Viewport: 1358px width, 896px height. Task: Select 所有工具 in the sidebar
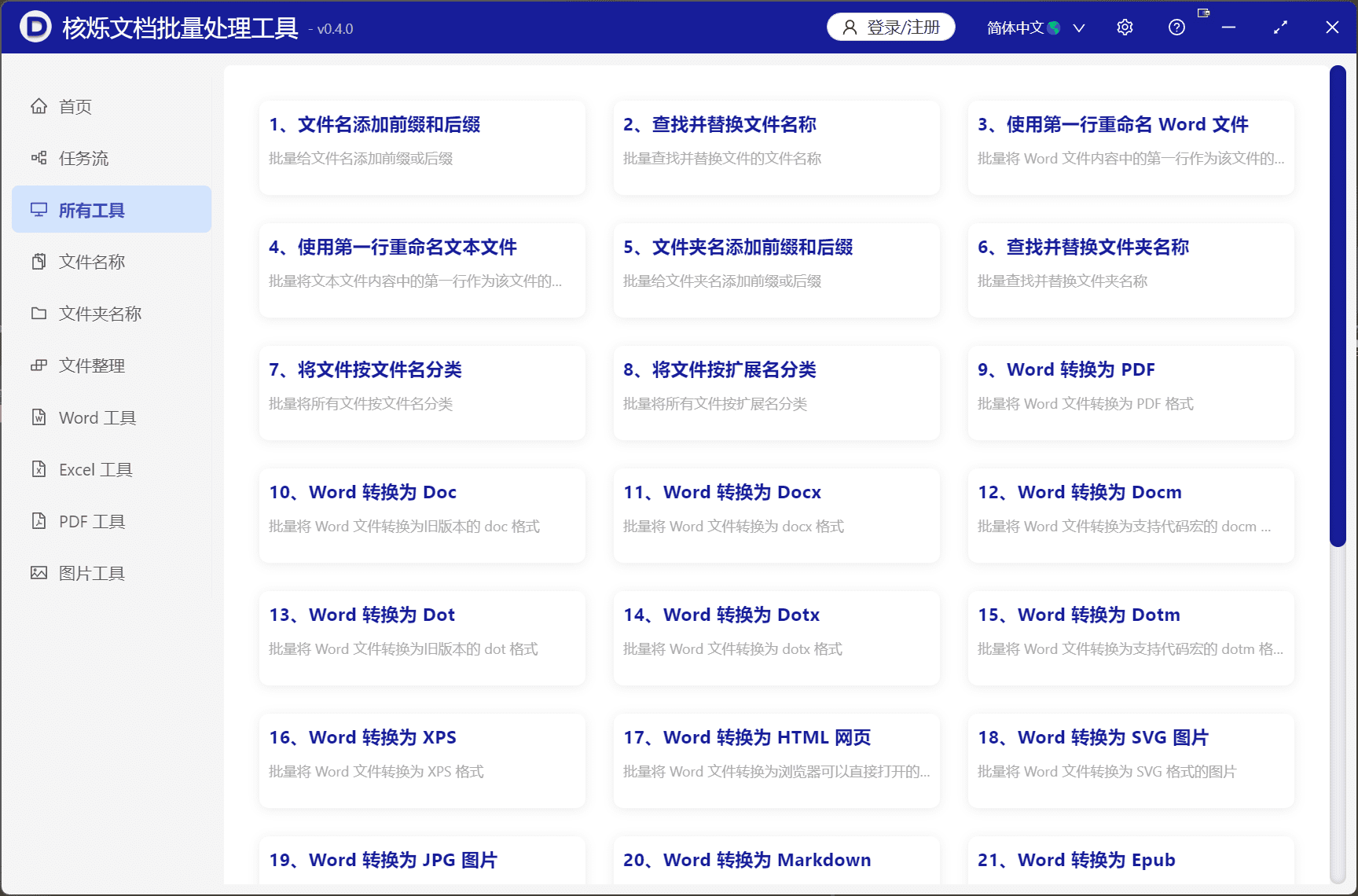(112, 210)
